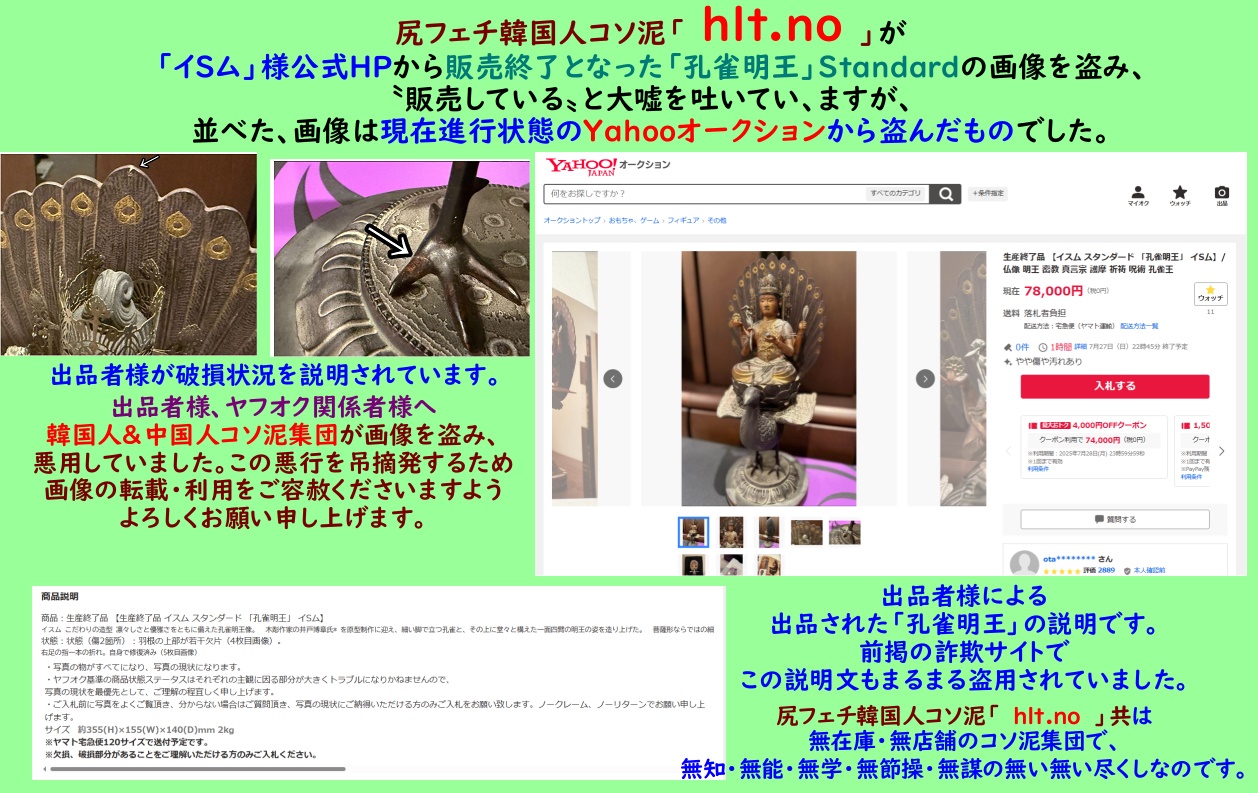
Task: Select the fourth thumbnail showing feathers
Action: coord(806,532)
